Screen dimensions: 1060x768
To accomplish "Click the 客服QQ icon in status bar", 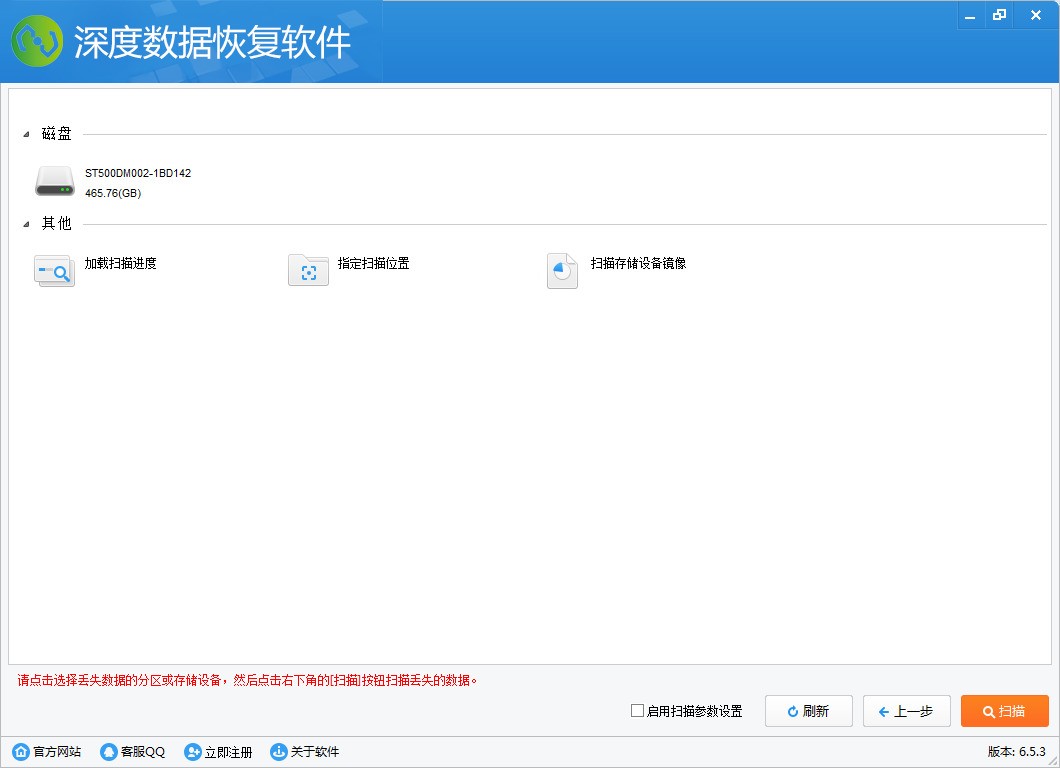I will tap(108, 751).
